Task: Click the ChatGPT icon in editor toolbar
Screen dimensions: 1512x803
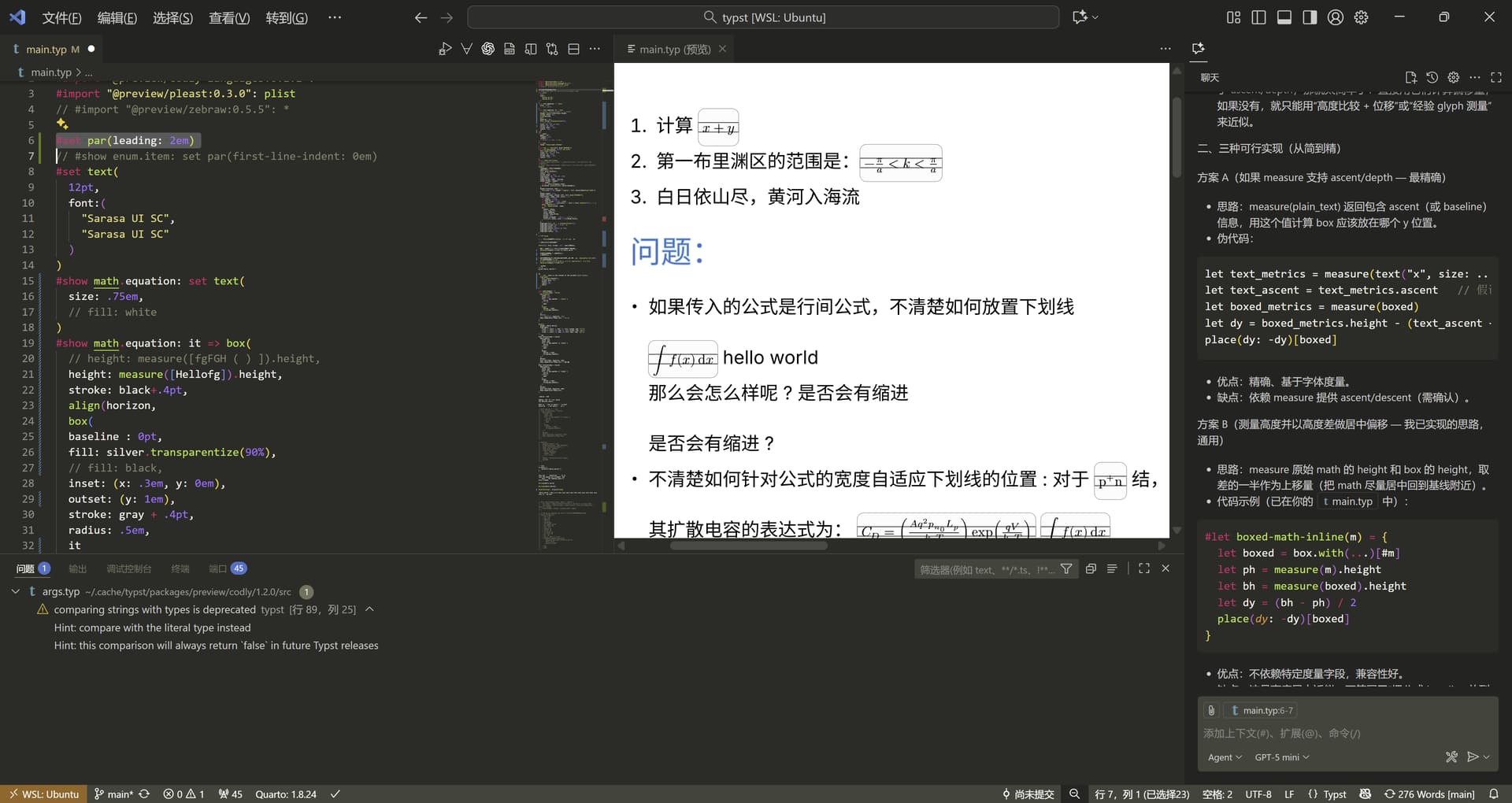Action: point(488,49)
